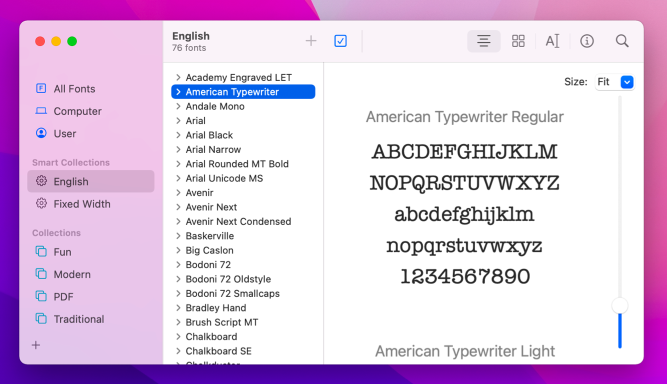The image size is (667, 384).
Task: Open the PDF collection
Action: pyautogui.click(x=91, y=297)
